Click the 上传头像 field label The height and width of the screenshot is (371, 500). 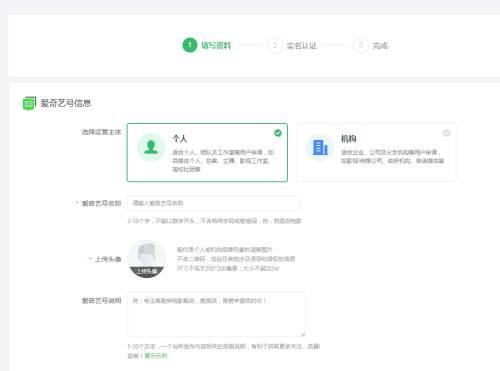pyautogui.click(x=108, y=259)
